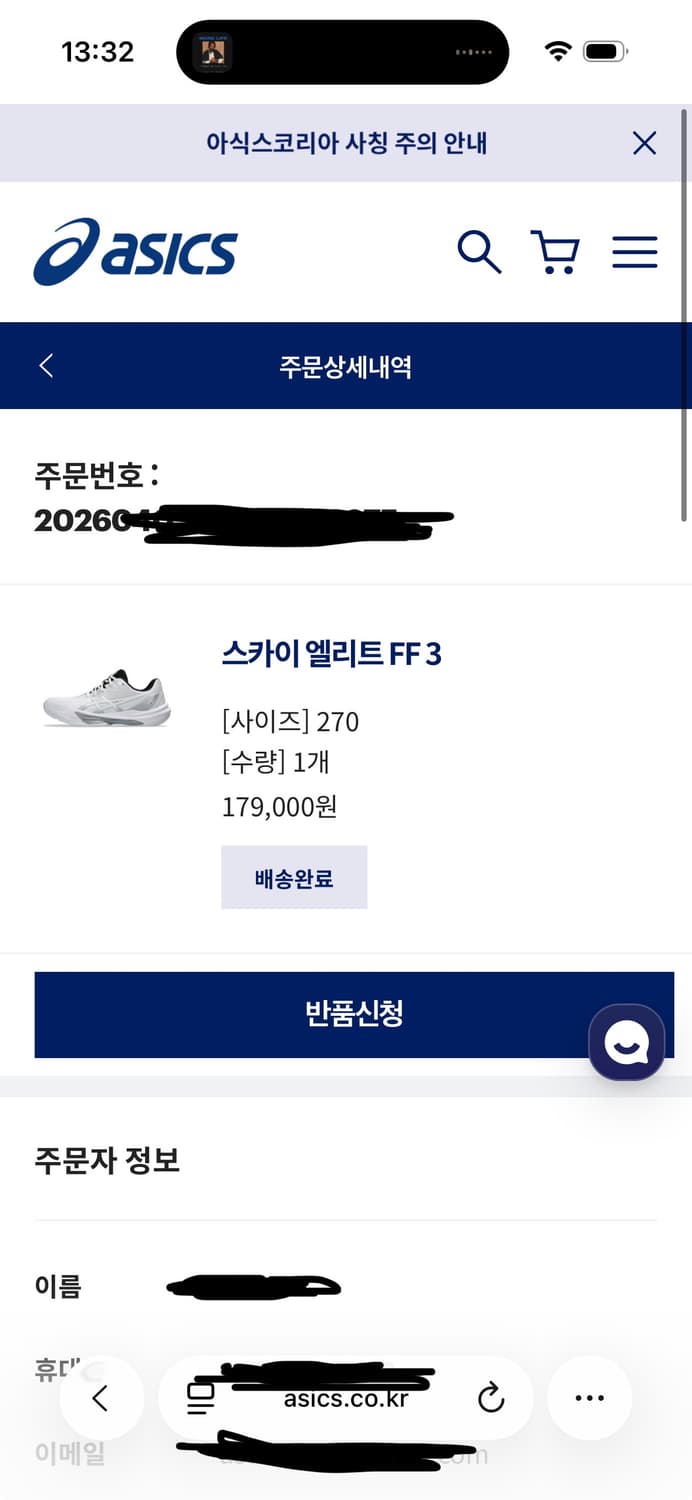Image resolution: width=692 pixels, height=1500 pixels.
Task: Tap the 배송완료 delivery status badge
Action: tap(294, 877)
